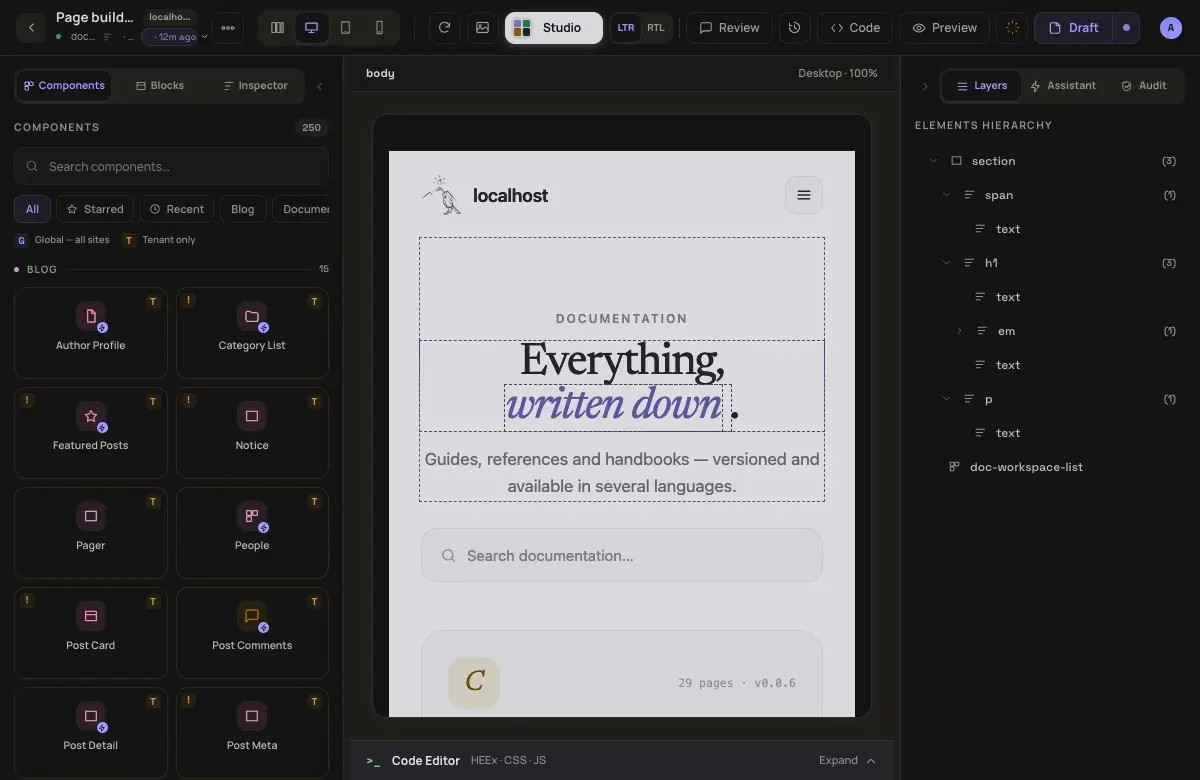1200x780 pixels.
Task: Open hamburger menu in page preview
Action: click(x=804, y=195)
